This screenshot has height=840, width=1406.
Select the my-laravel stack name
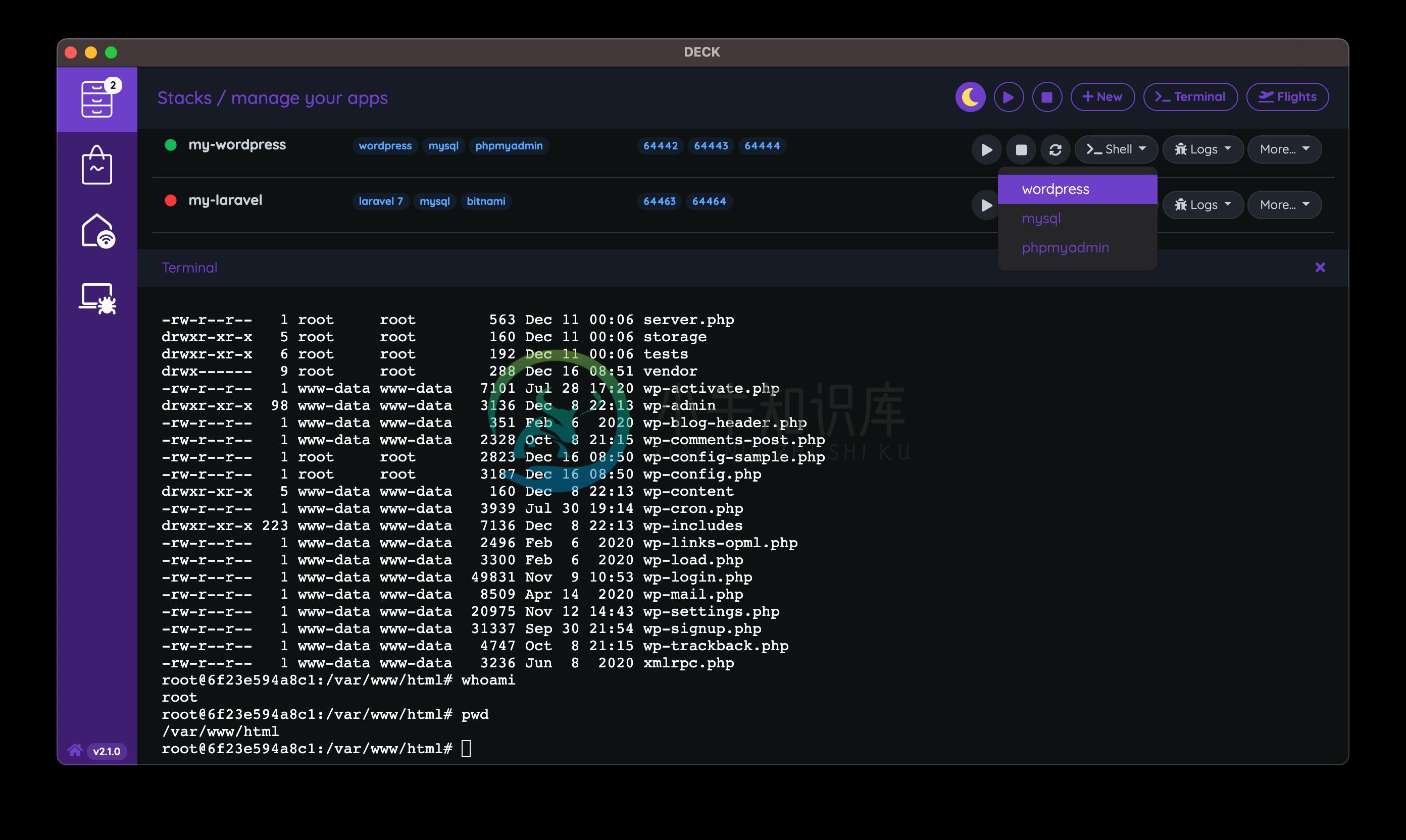click(225, 200)
